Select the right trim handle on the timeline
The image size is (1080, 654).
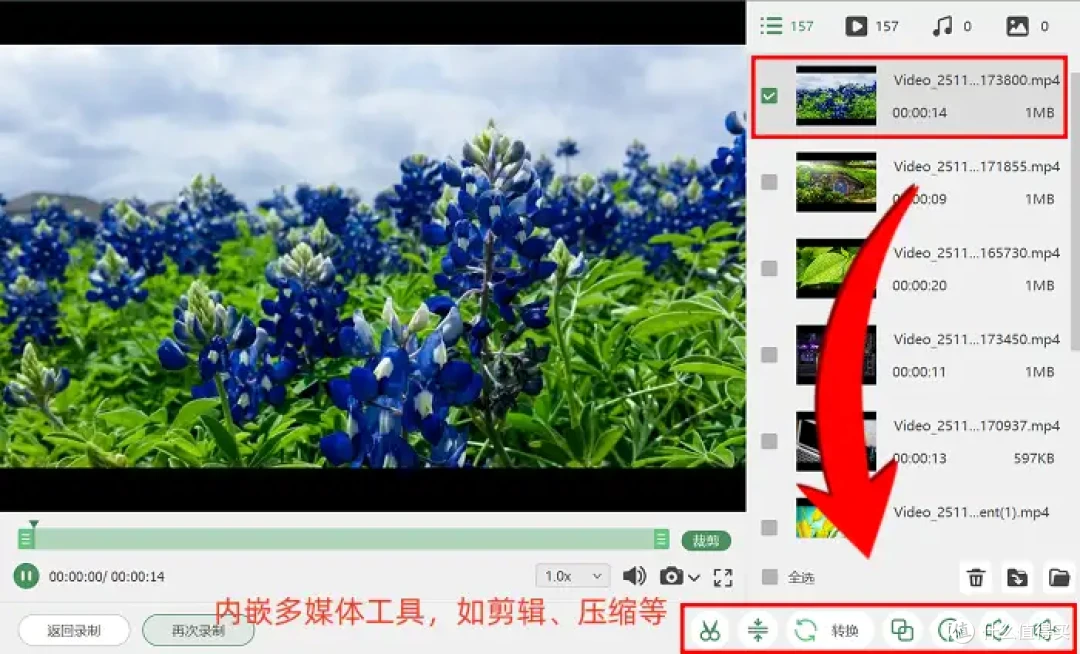tap(661, 539)
